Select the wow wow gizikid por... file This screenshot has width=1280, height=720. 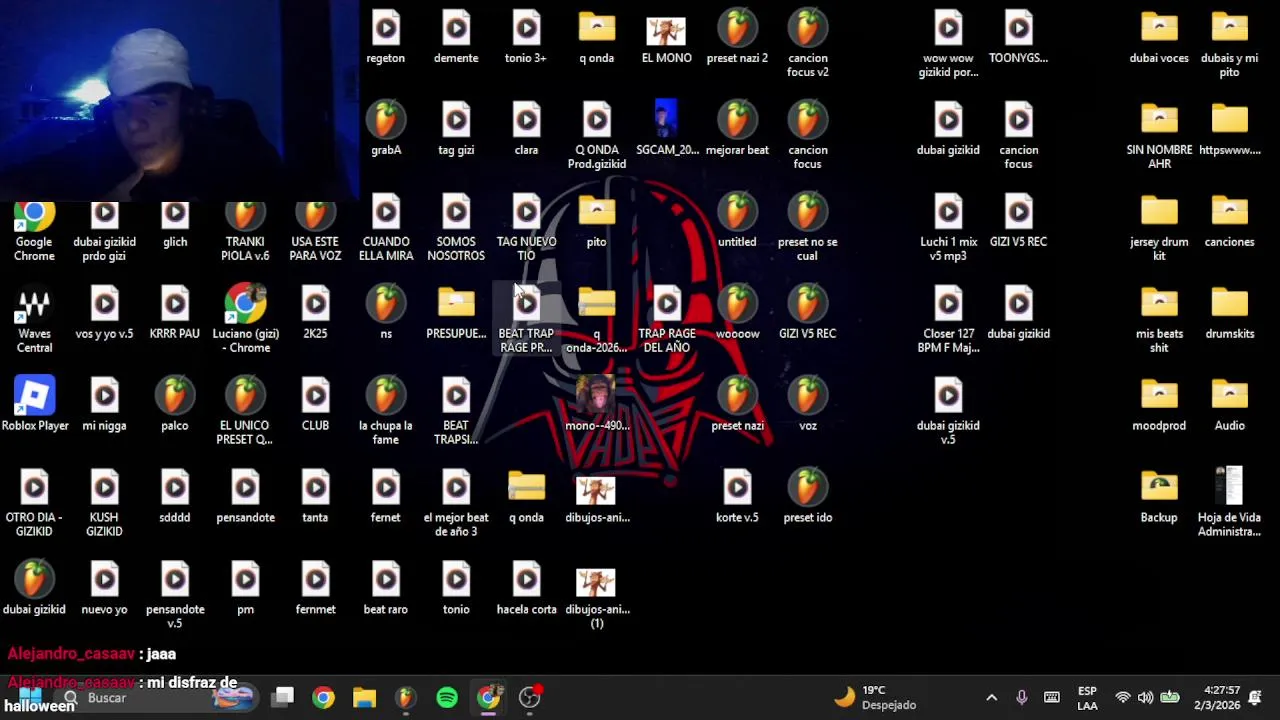948,44
